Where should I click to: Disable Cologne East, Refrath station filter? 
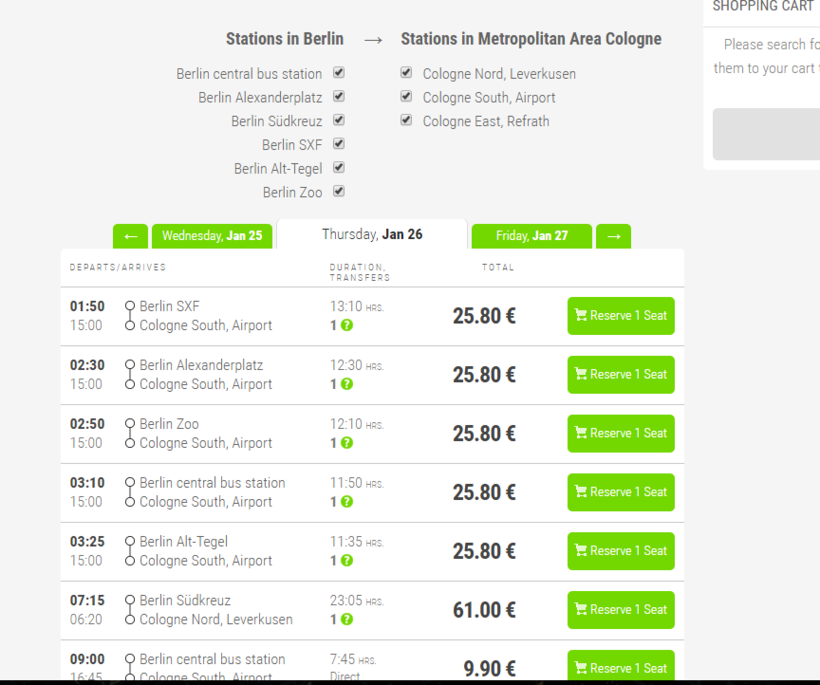(x=406, y=120)
